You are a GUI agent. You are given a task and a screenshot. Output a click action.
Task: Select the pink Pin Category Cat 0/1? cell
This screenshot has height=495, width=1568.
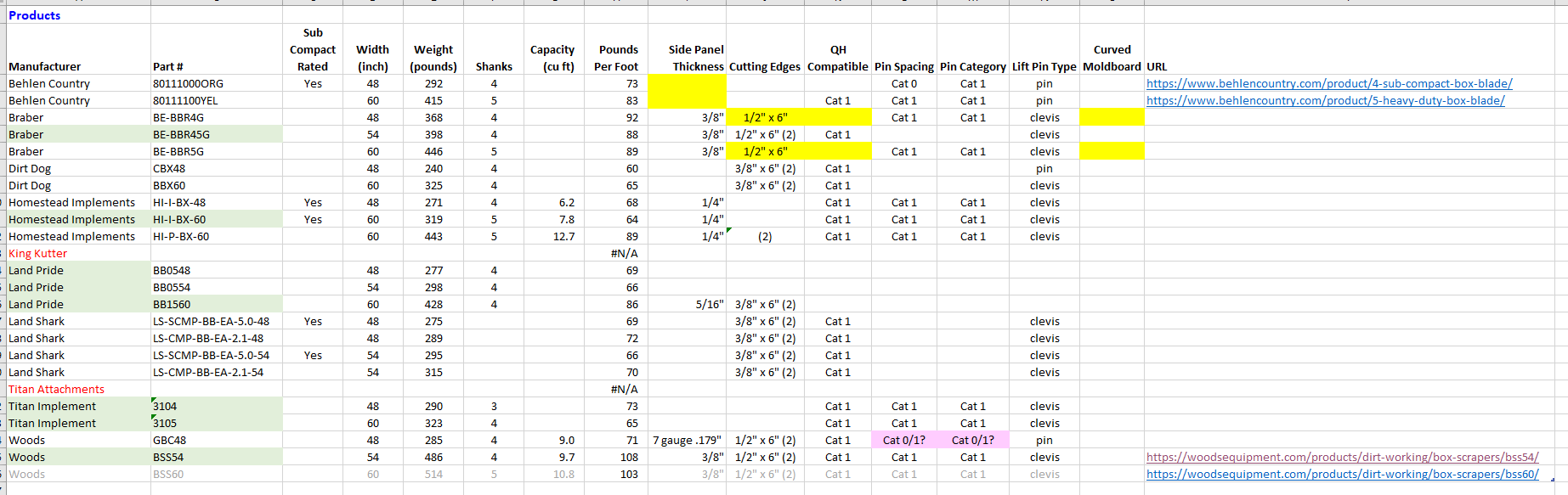point(973,440)
